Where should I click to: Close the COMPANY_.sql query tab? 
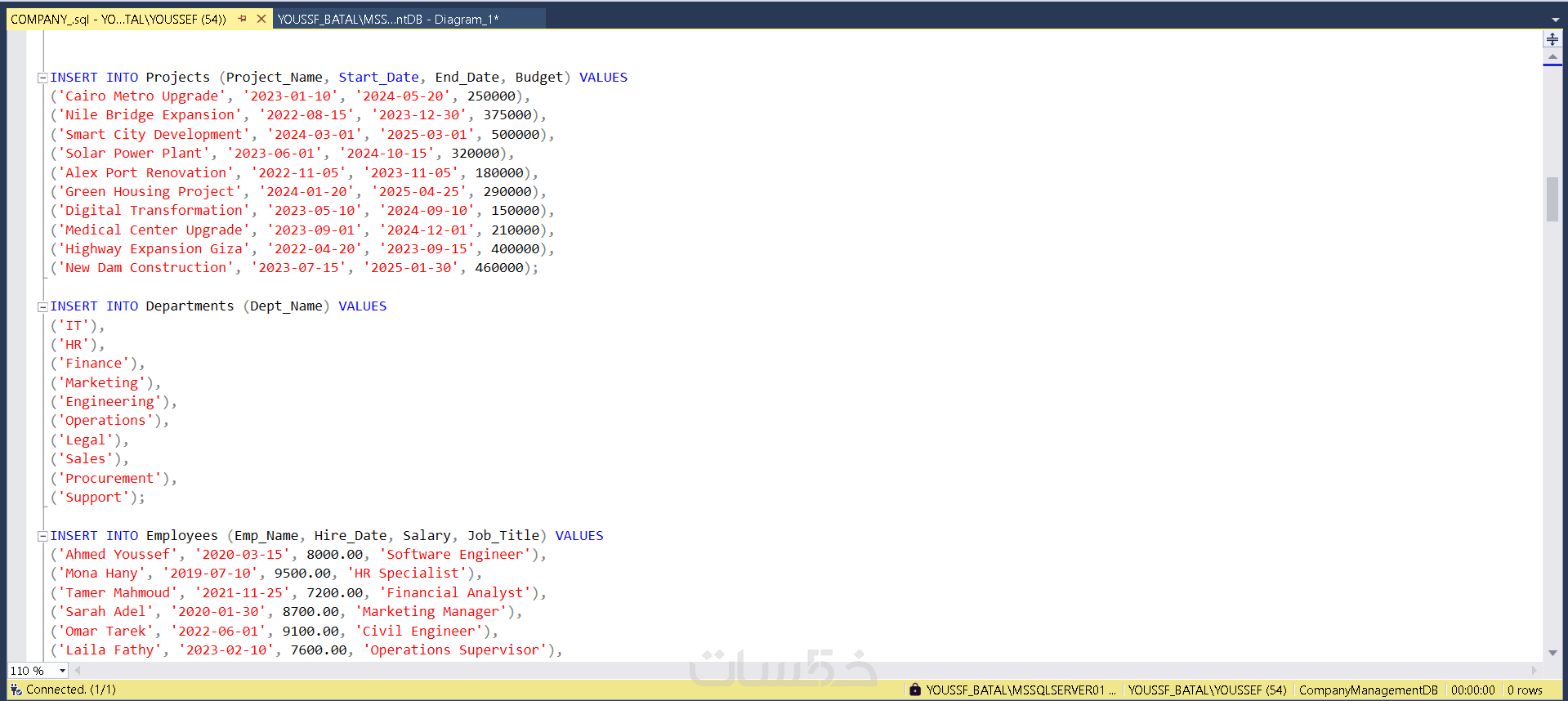(x=261, y=19)
